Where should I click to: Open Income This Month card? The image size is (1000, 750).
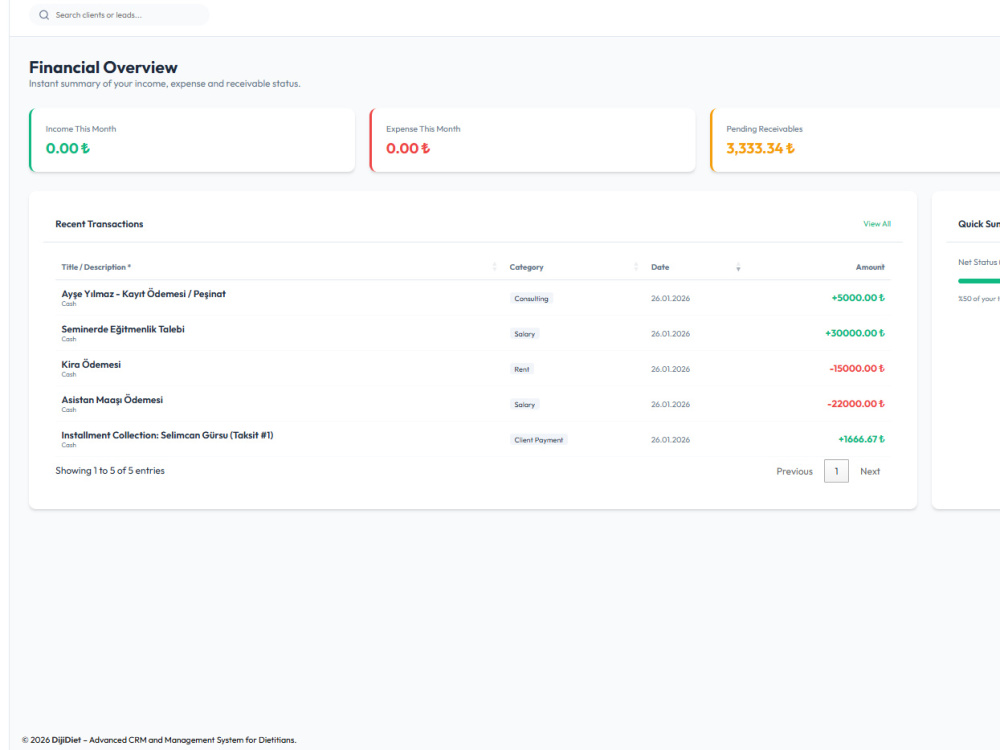pyautogui.click(x=192, y=140)
